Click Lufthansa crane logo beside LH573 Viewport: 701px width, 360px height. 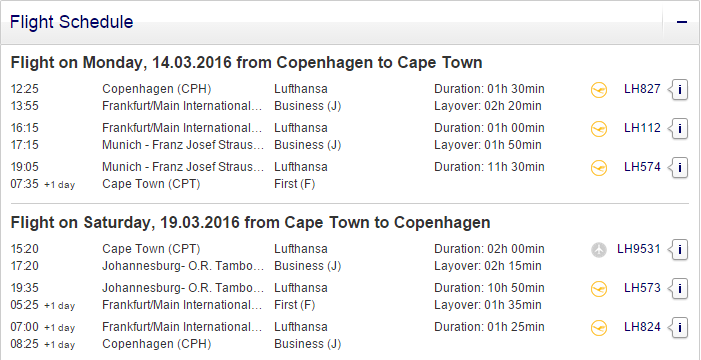[x=599, y=289]
